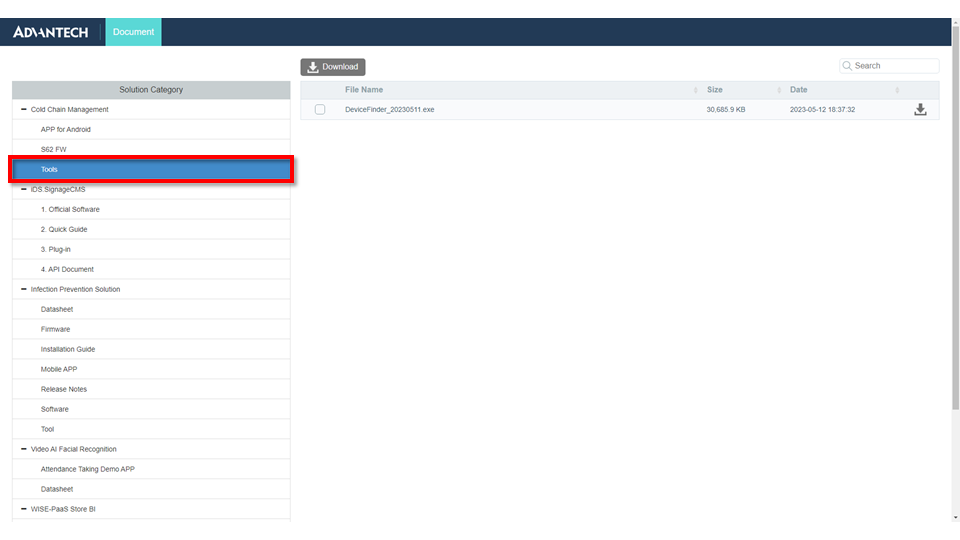The width and height of the screenshot is (960, 540).
Task: Open the Document tab
Action: click(x=133, y=32)
